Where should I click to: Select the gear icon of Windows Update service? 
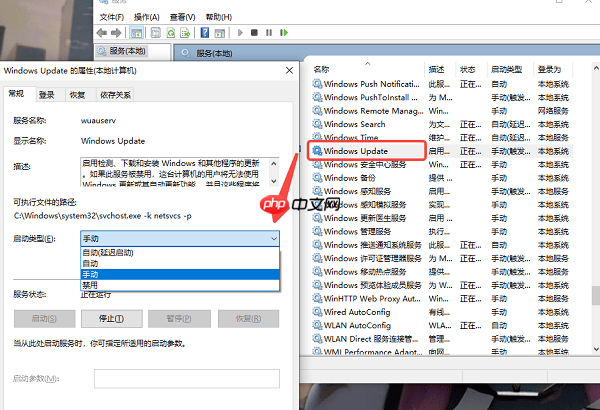point(317,151)
